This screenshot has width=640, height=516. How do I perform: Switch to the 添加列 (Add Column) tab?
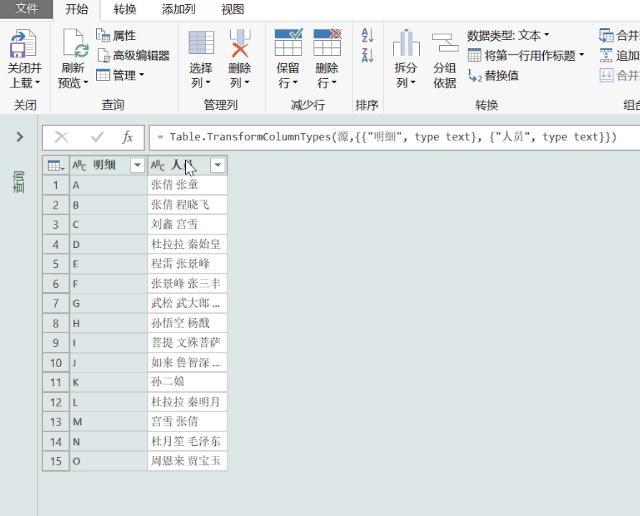(x=178, y=9)
